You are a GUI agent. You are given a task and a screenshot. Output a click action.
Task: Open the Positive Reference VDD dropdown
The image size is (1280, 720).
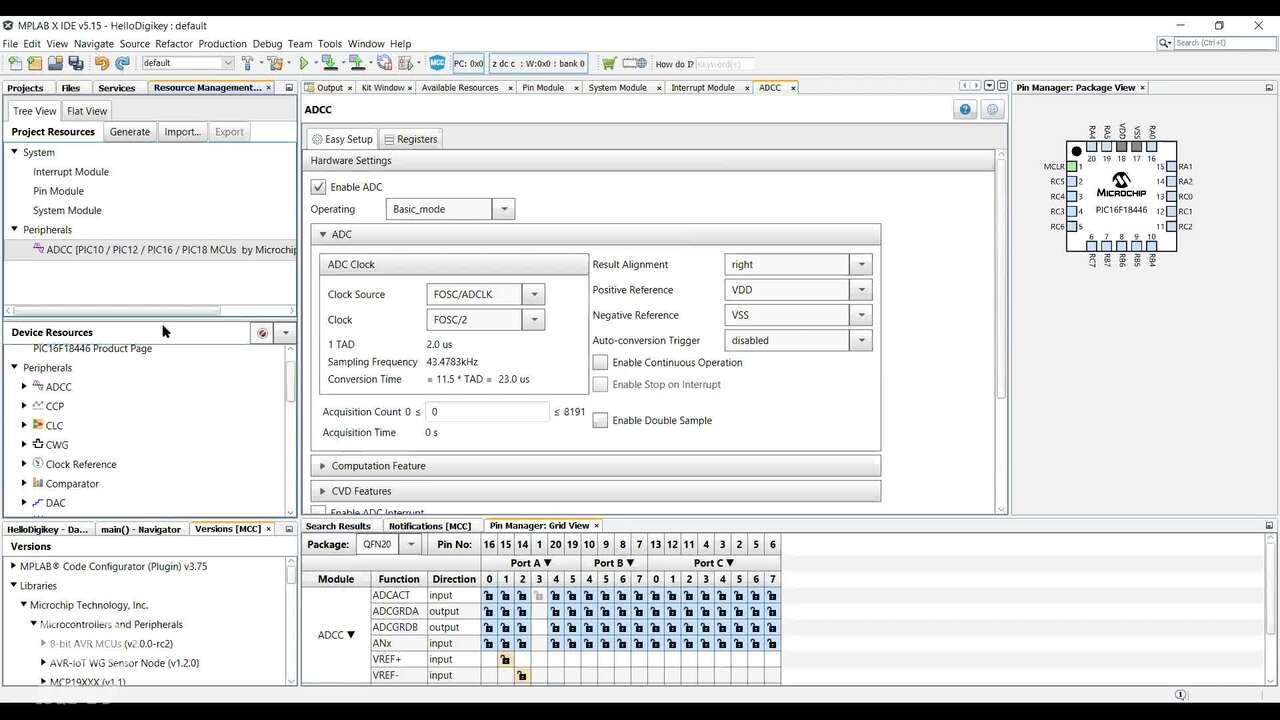click(x=861, y=290)
